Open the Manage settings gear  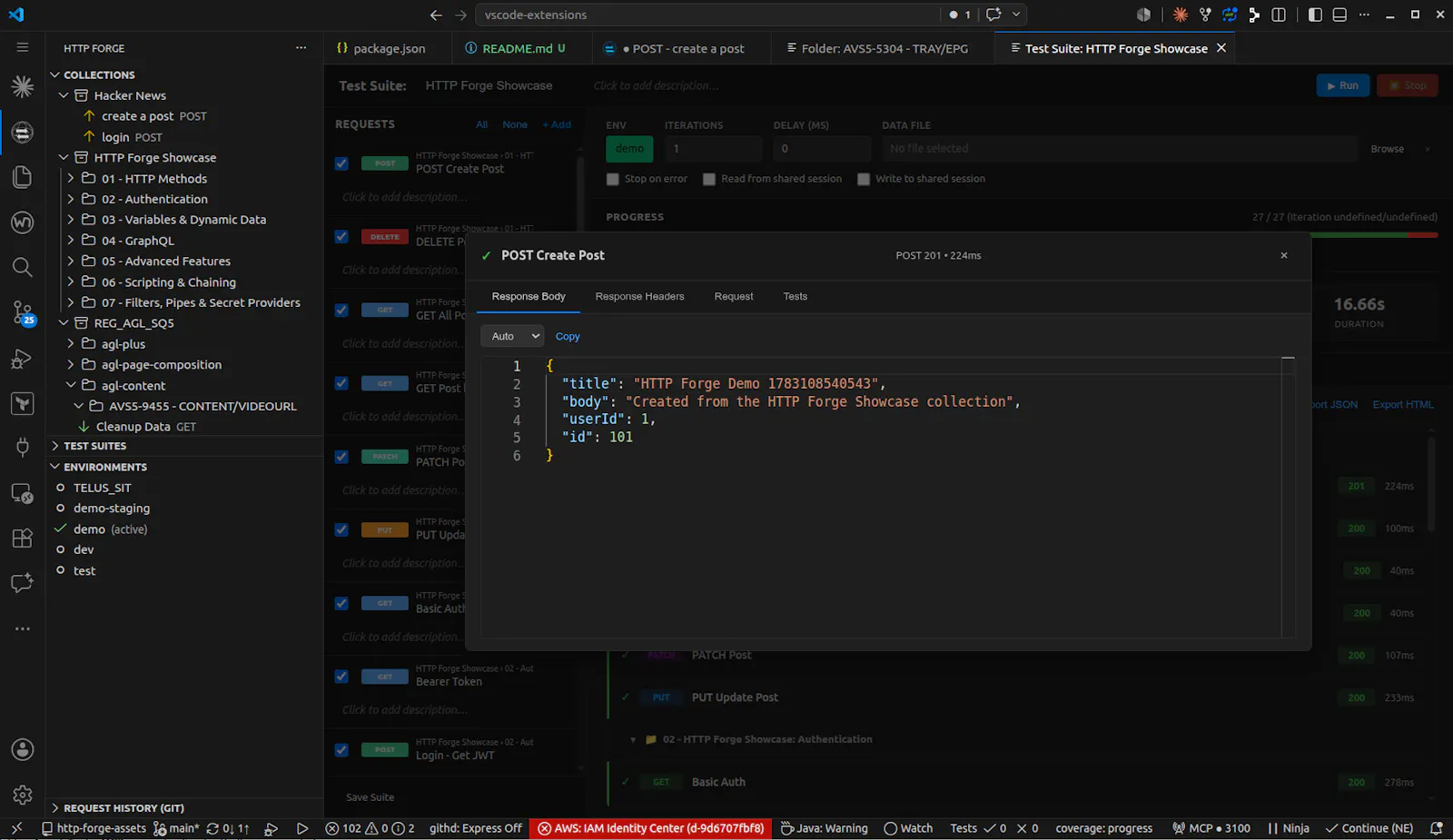point(23,796)
